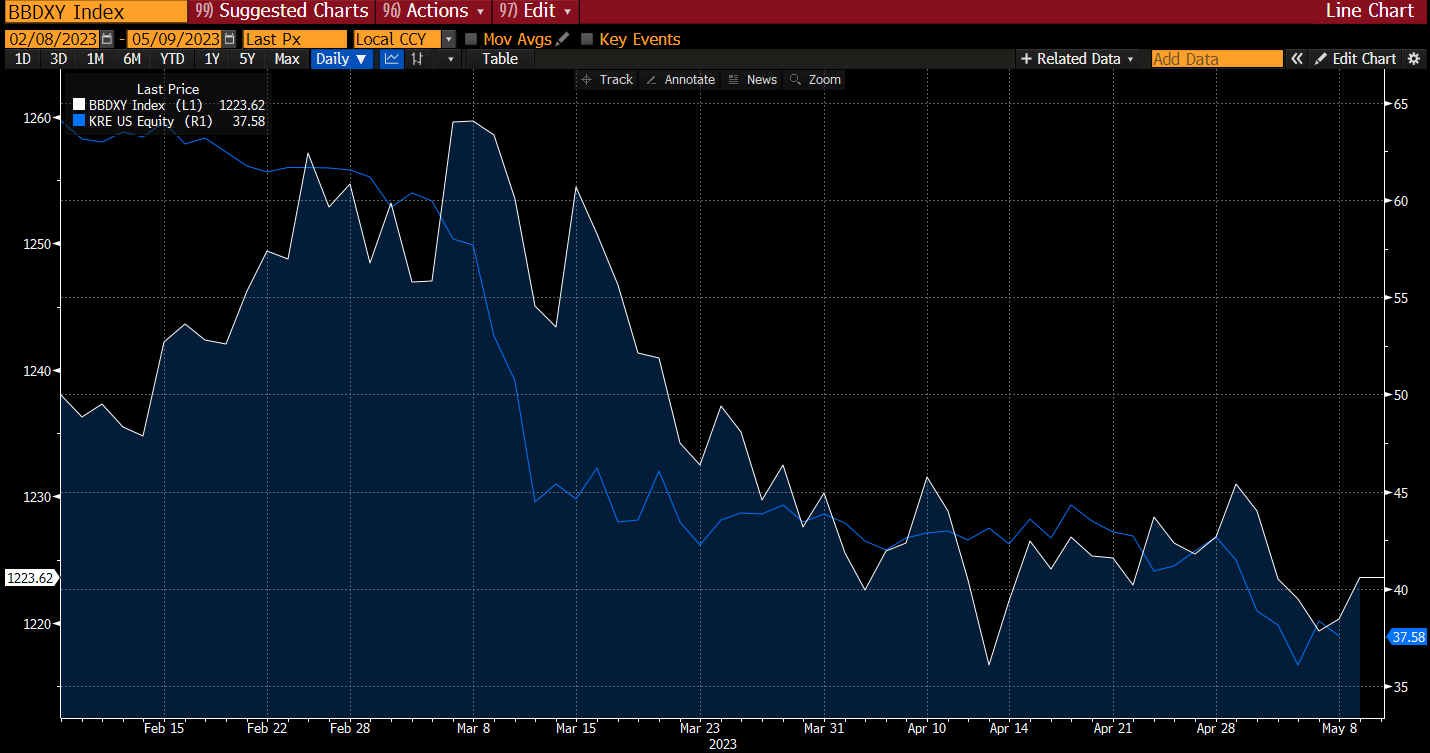Select the bar chart style icon
1430x753 pixels.
point(418,59)
